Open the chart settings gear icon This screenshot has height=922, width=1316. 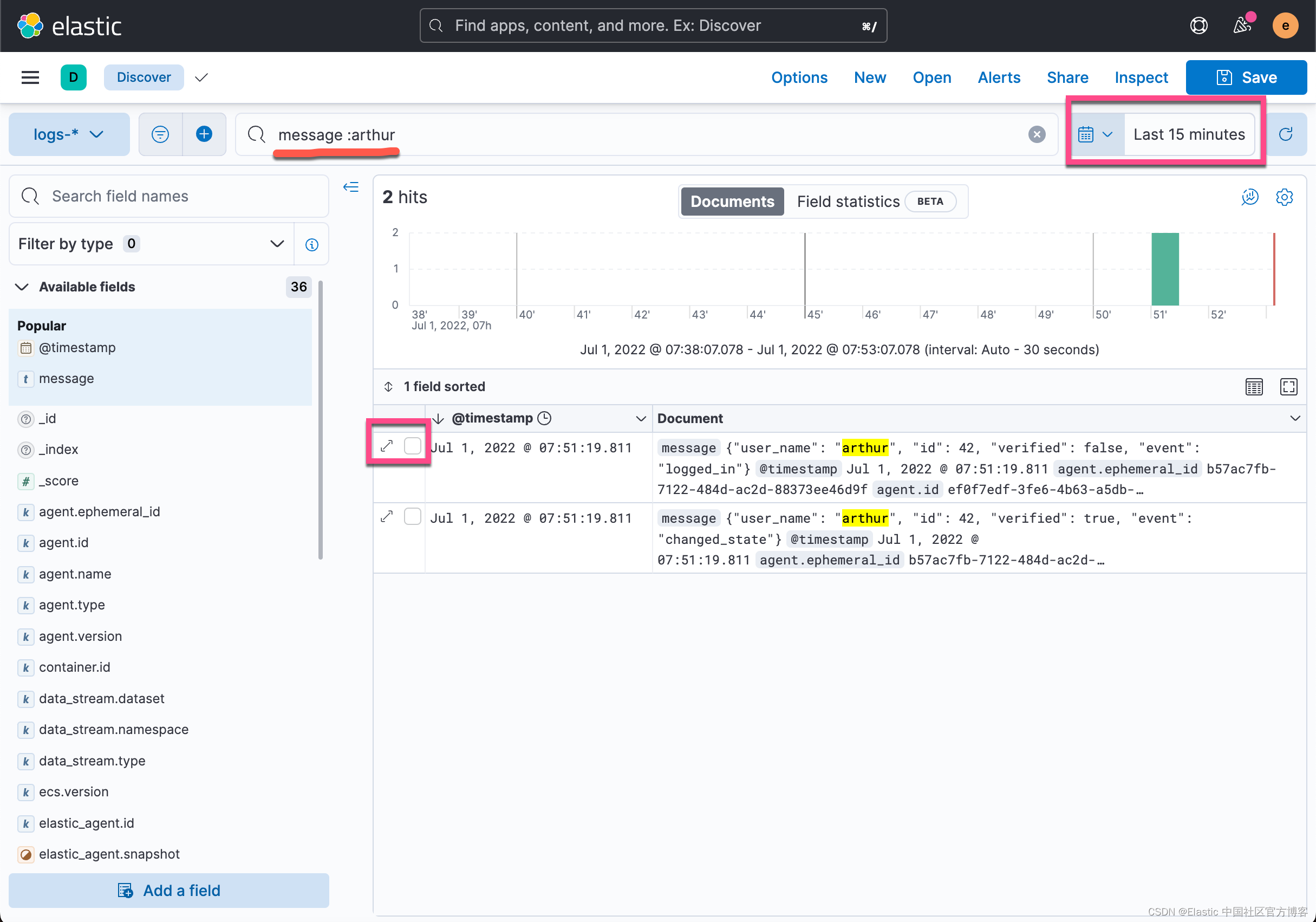[x=1285, y=197]
